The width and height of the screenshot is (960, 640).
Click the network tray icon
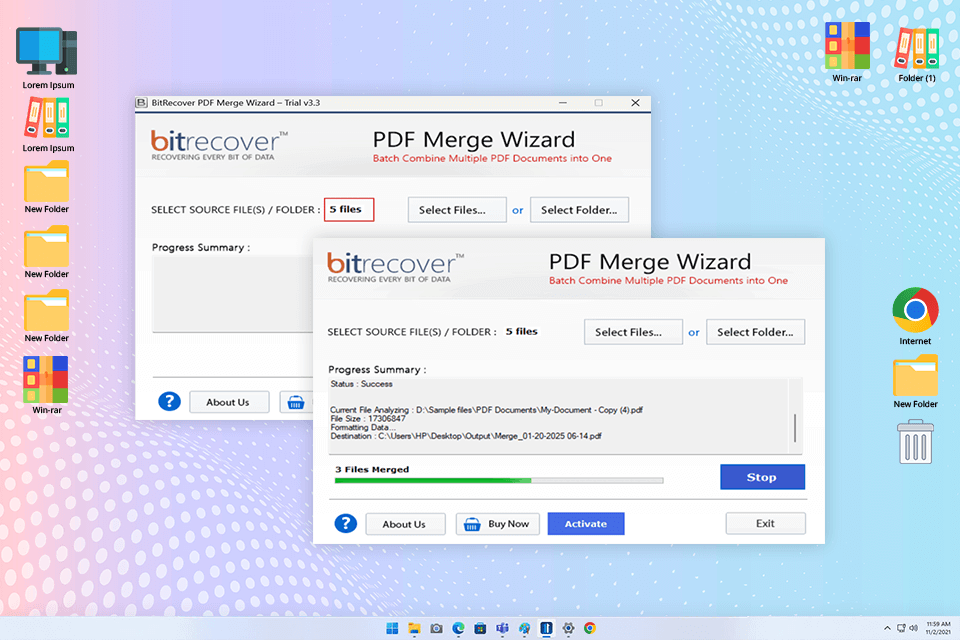coord(901,628)
